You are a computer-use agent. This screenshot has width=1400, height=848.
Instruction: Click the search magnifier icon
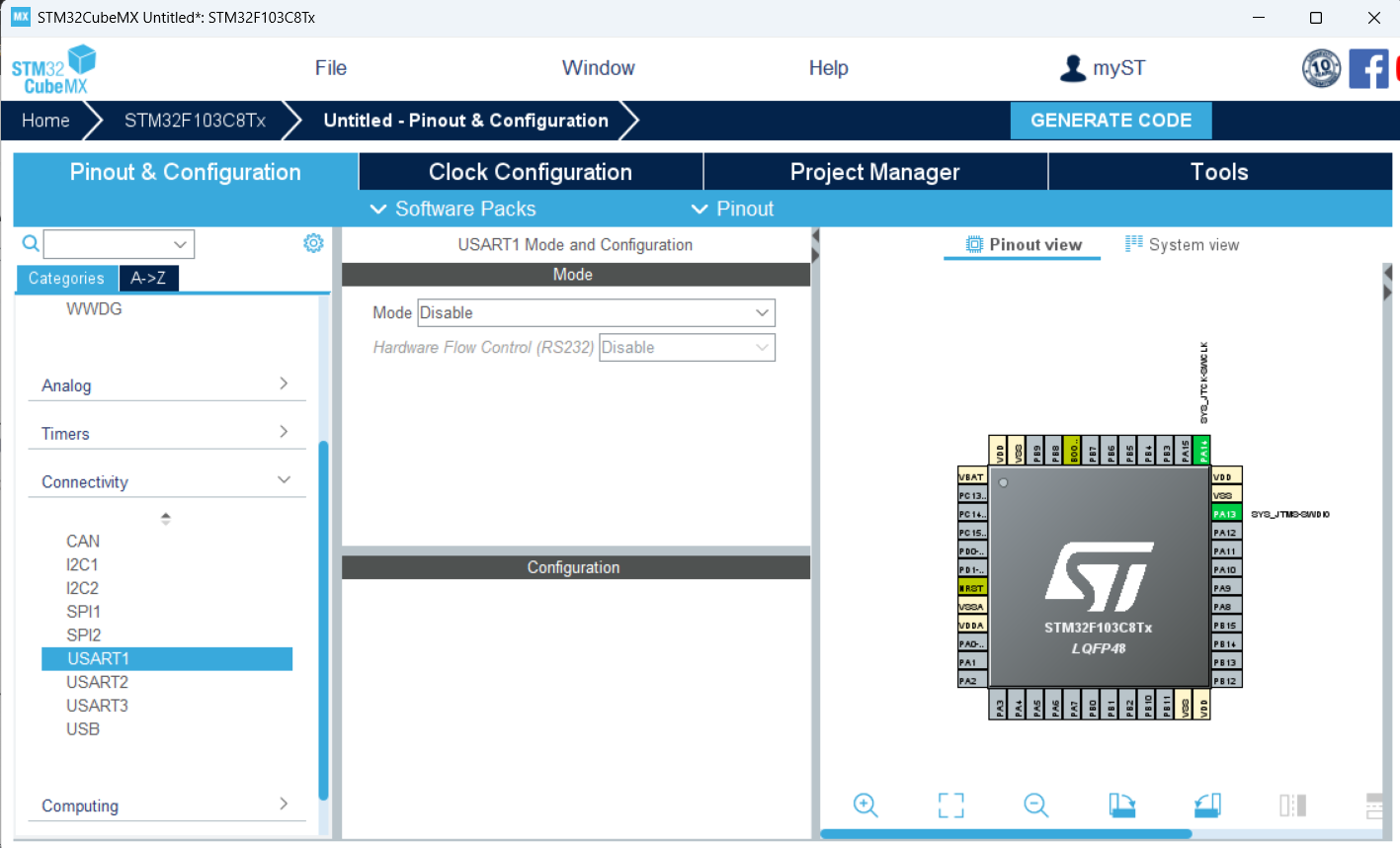(x=31, y=243)
